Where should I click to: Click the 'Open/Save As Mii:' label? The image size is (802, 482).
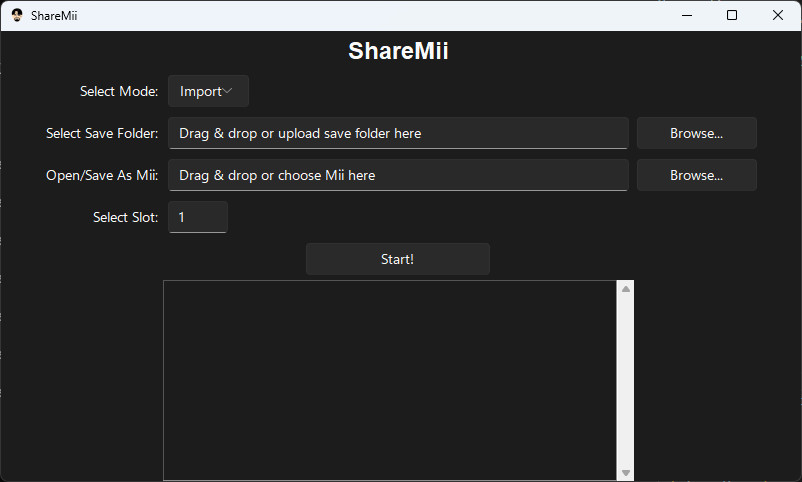(102, 175)
